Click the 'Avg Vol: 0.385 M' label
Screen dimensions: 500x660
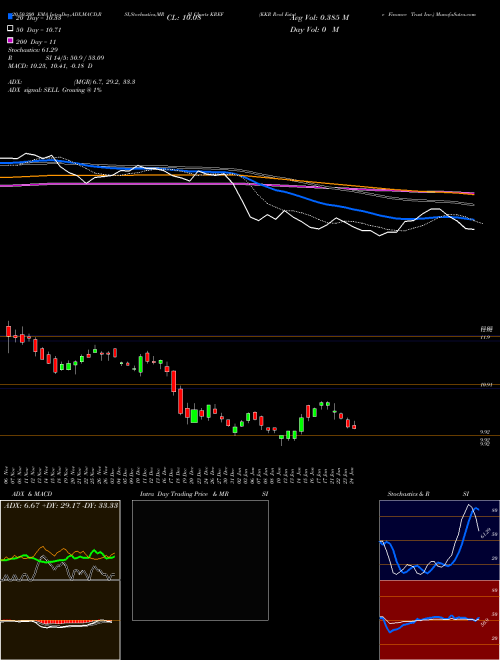[x=319, y=18]
